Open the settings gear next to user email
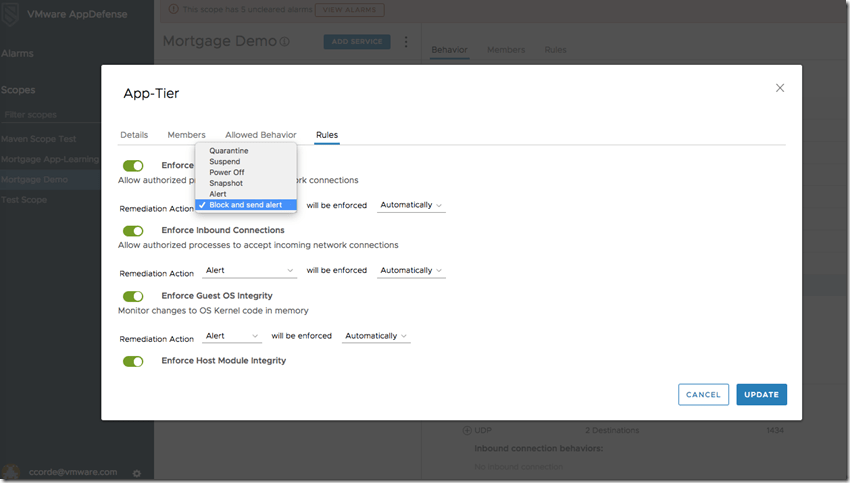Screen dimensions: 850x483 click(x=137, y=472)
